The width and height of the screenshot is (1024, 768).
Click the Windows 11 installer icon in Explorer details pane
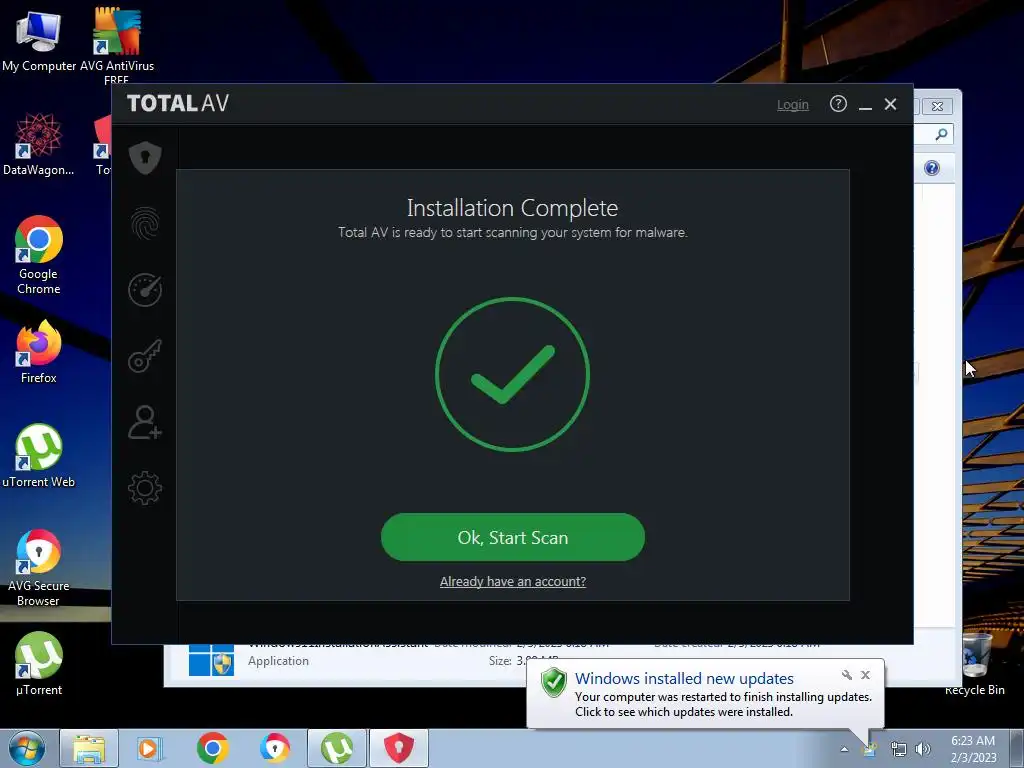tap(211, 660)
